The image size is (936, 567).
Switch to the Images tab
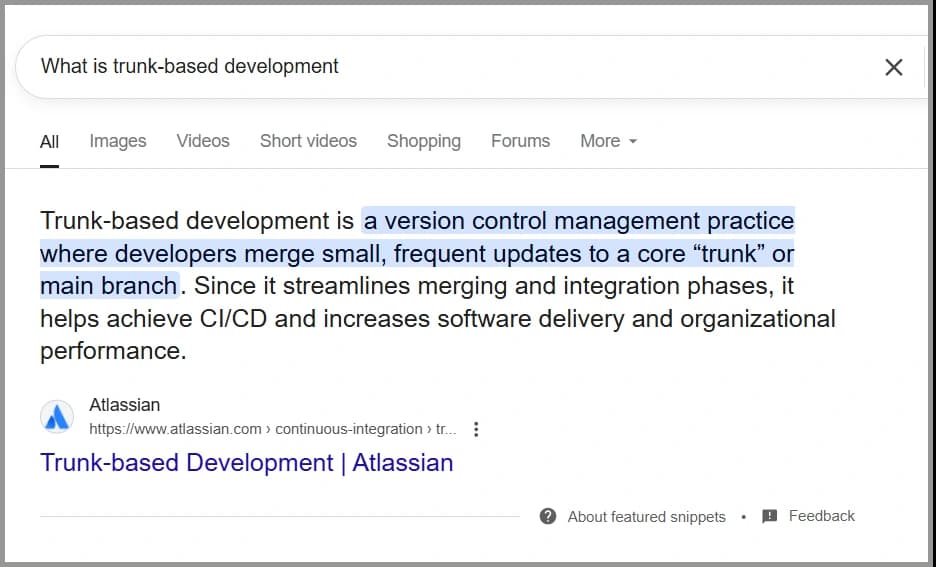click(118, 141)
